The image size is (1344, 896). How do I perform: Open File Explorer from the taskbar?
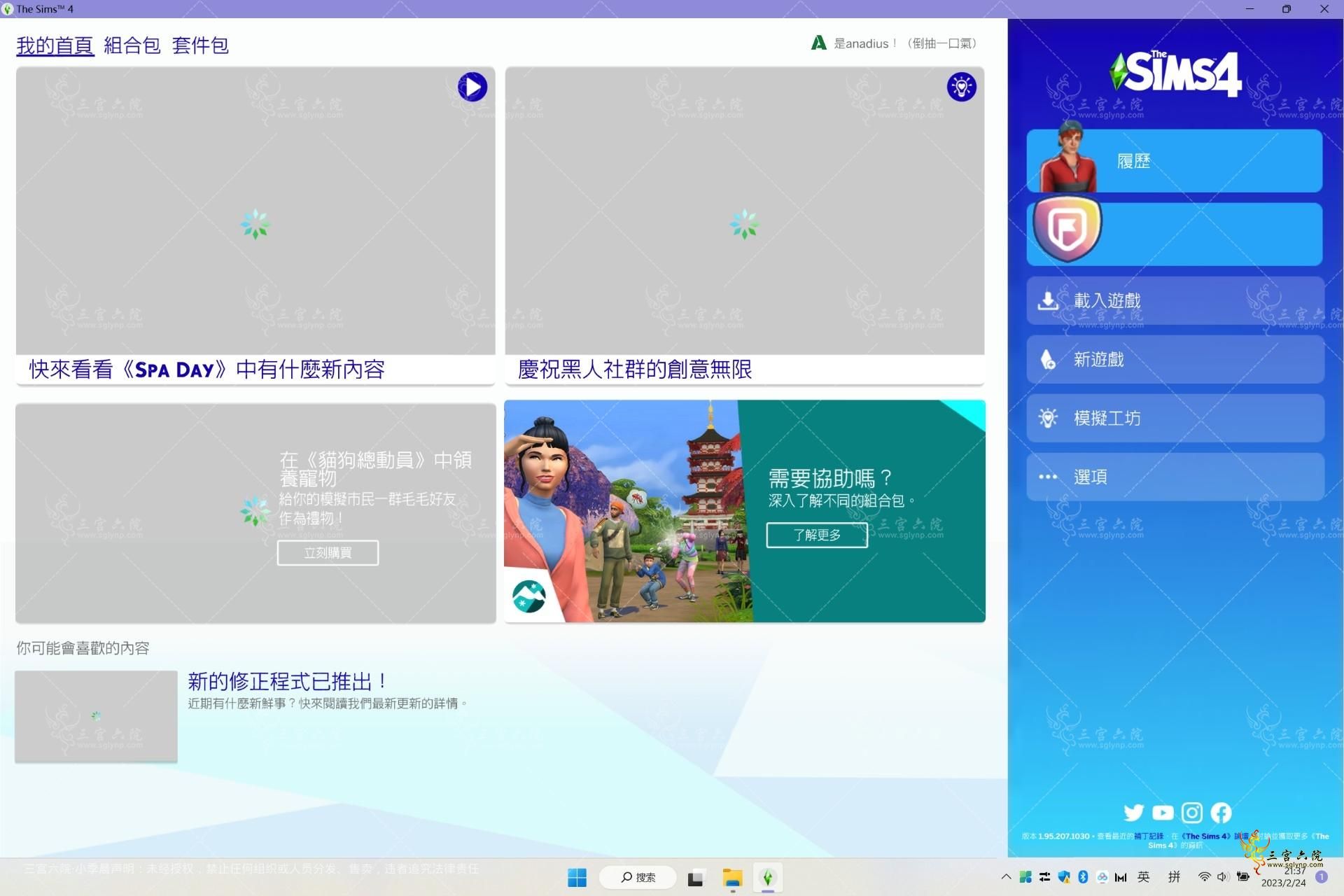[x=732, y=877]
